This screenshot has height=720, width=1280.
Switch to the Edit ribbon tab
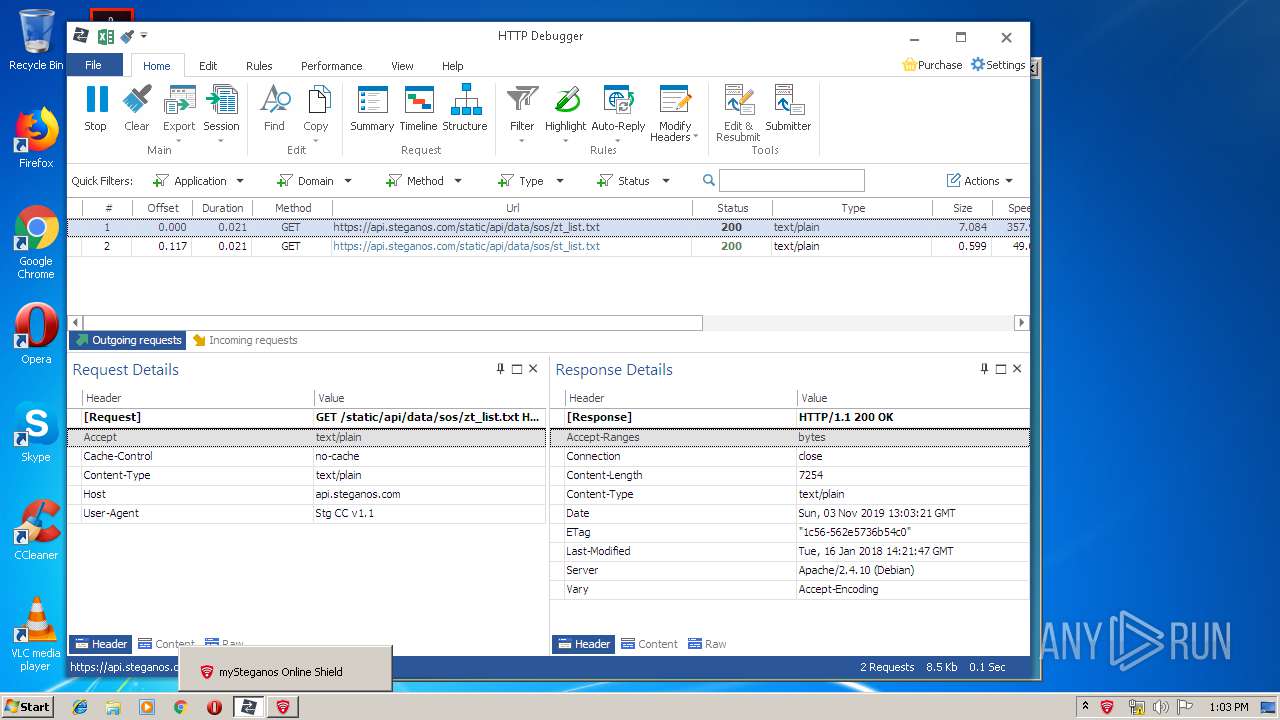(208, 66)
